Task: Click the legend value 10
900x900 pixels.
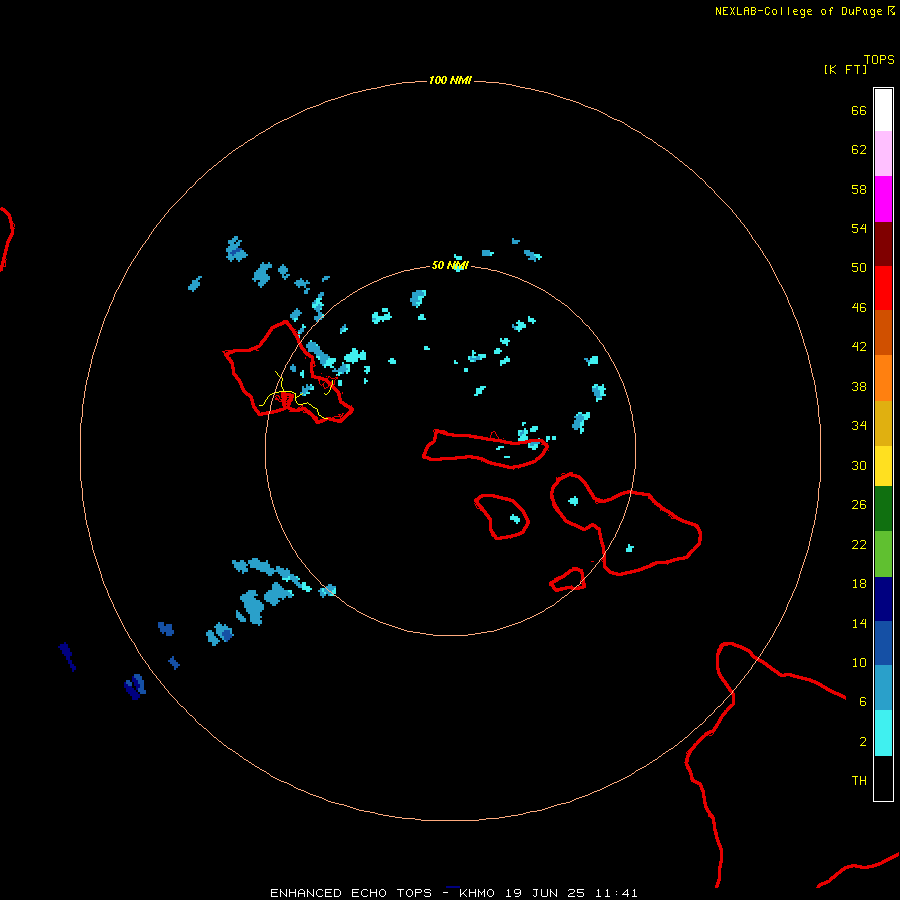Action: (x=859, y=663)
